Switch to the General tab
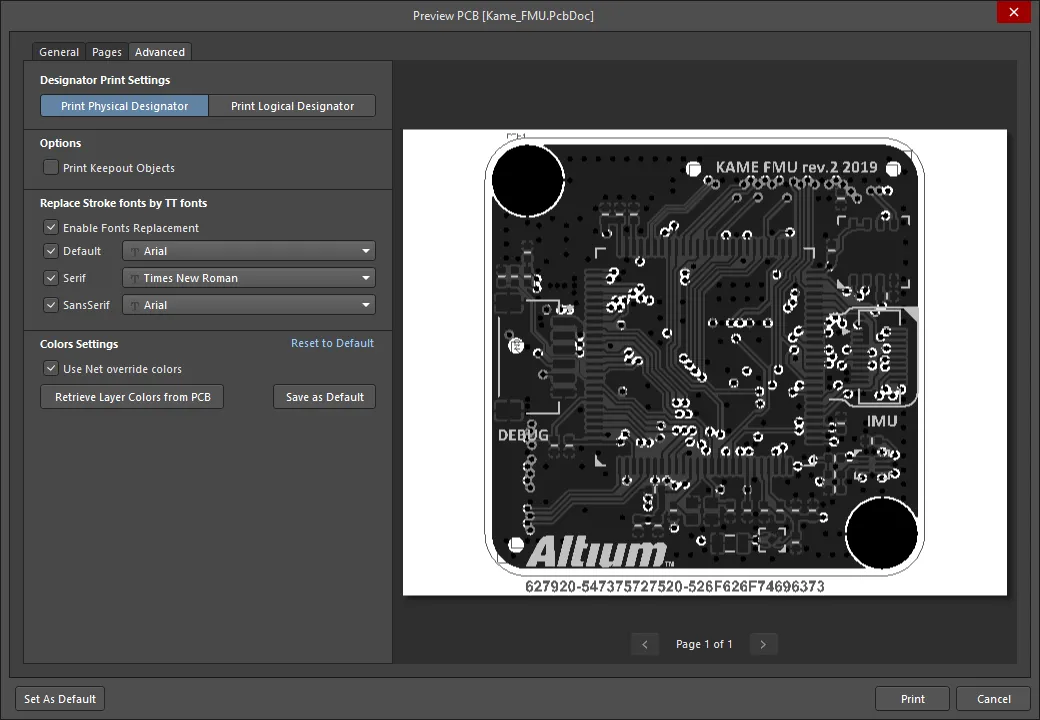This screenshot has width=1040, height=720. click(x=59, y=52)
